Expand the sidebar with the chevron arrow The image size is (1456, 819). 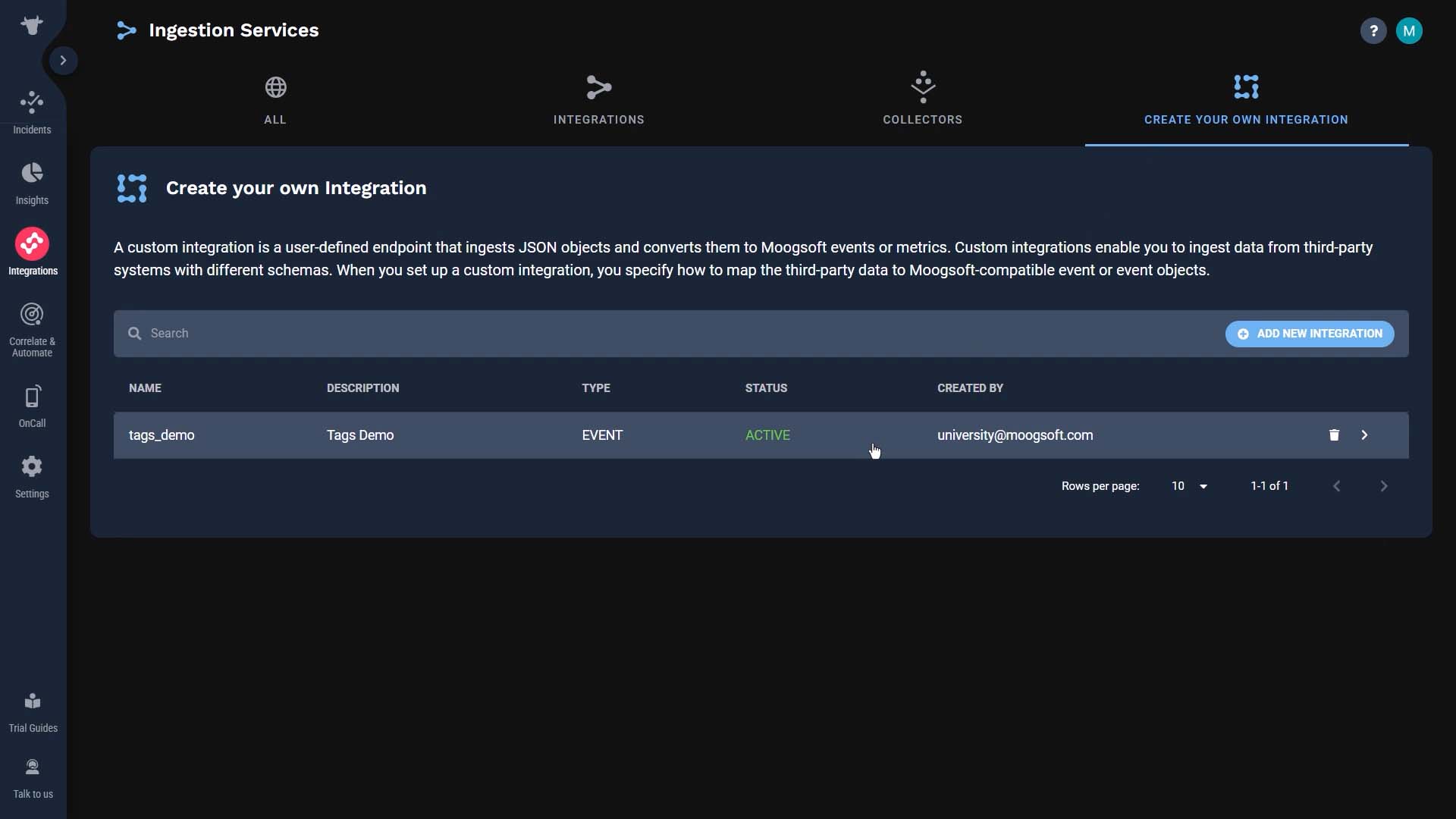(x=64, y=60)
